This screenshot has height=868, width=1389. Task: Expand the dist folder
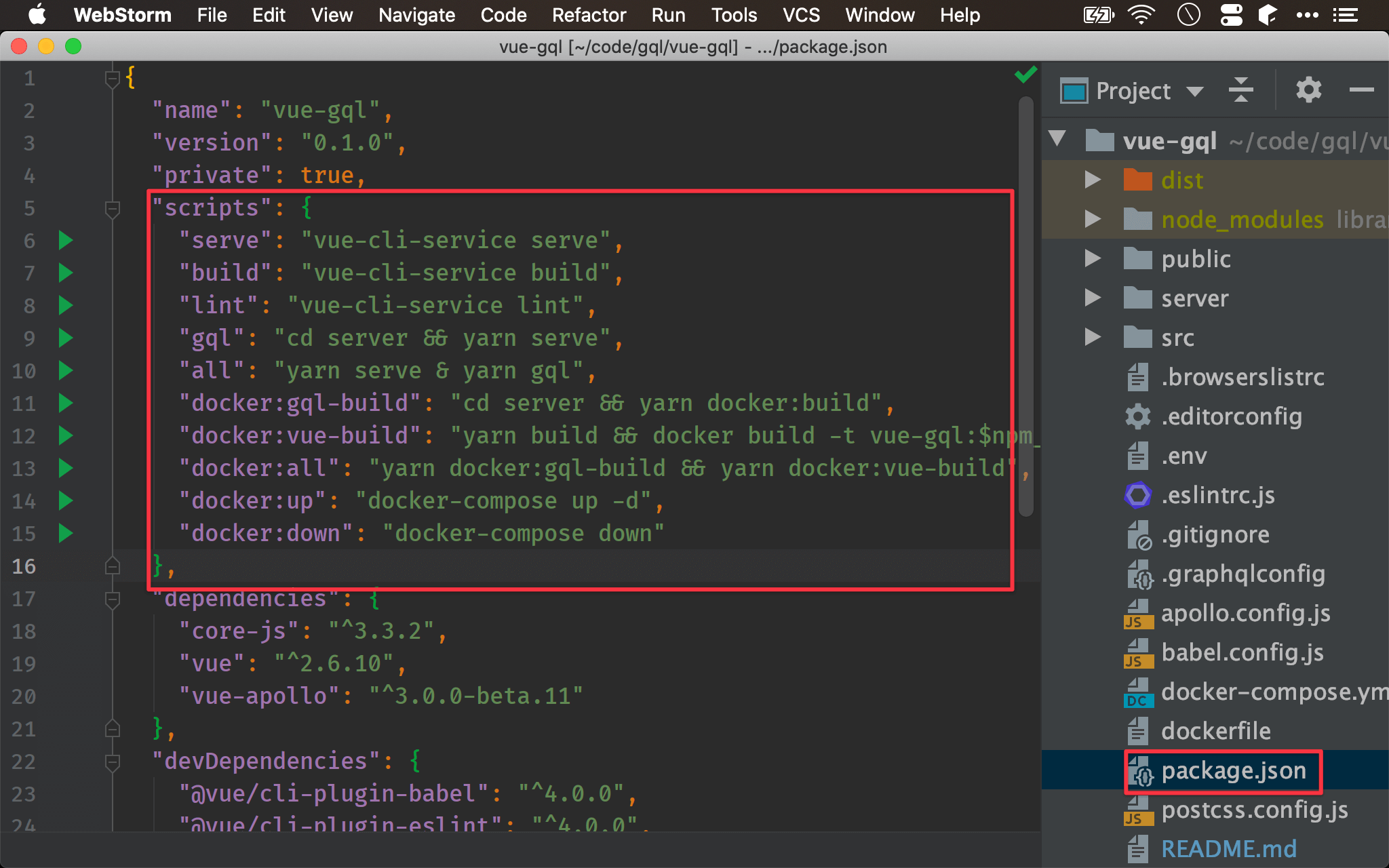click(x=1092, y=180)
